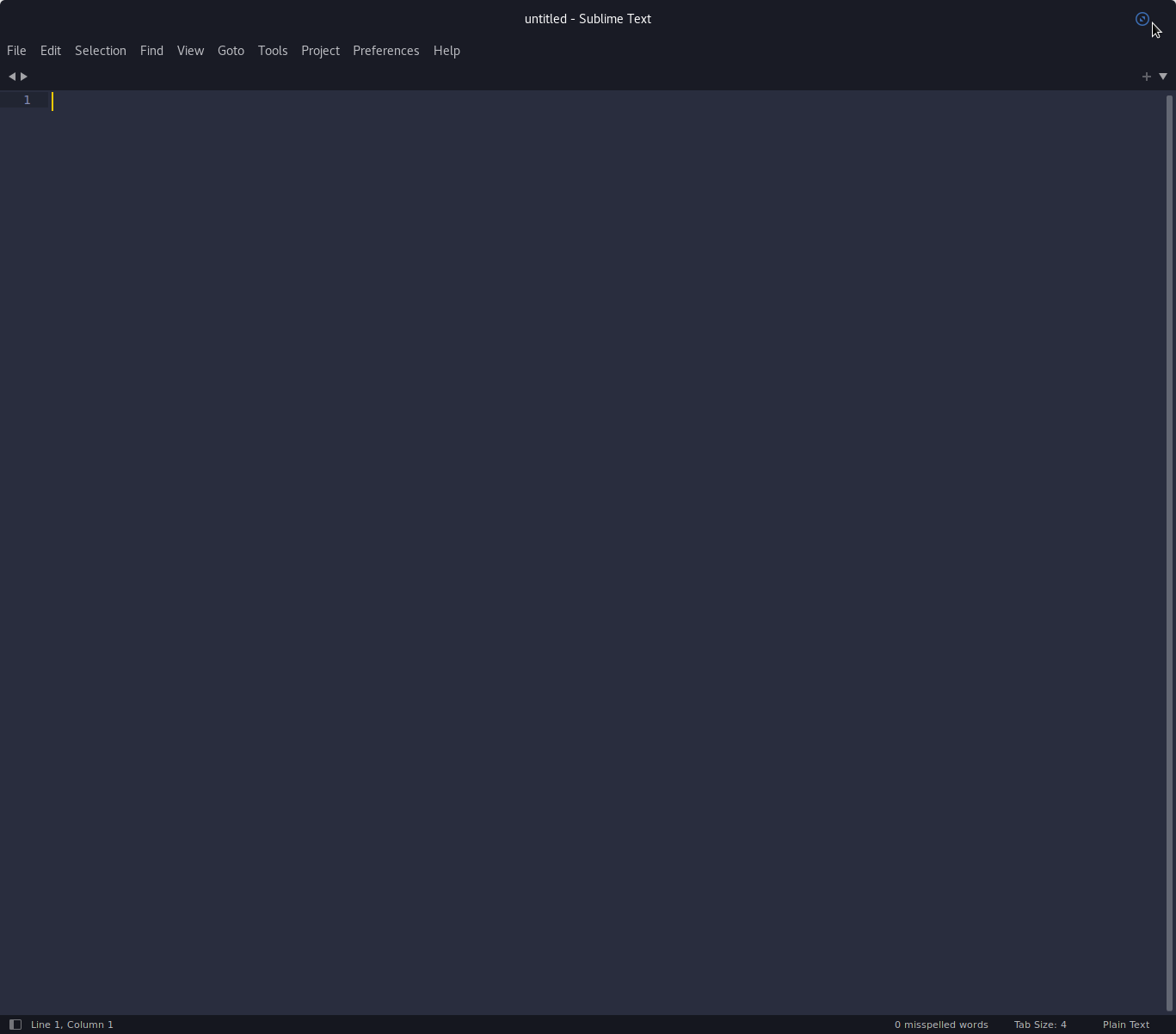Open the Preferences menu

point(386,51)
